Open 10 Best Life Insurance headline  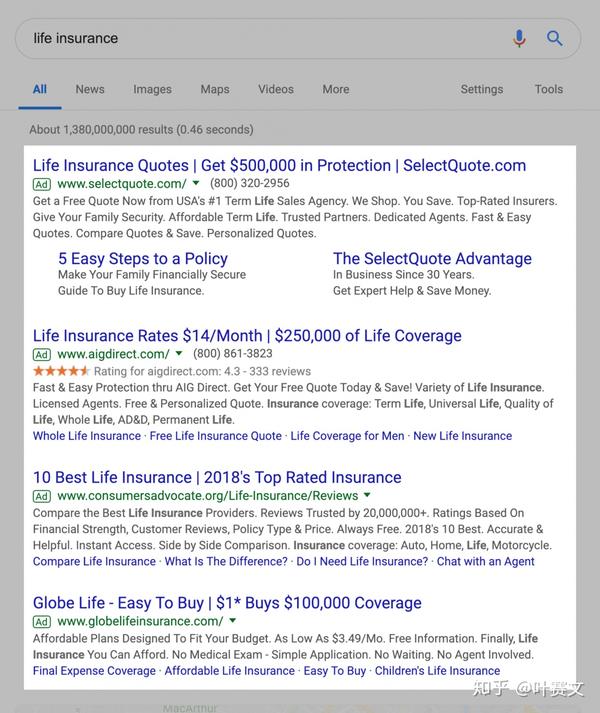[x=217, y=477]
